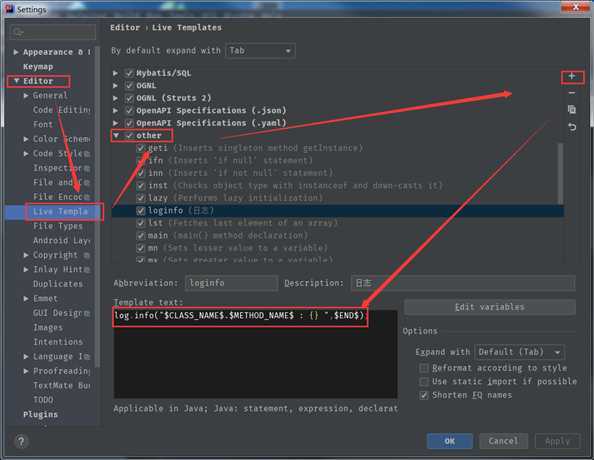The width and height of the screenshot is (594, 460).
Task: Click the Cancel button
Action: pyautogui.click(x=503, y=441)
